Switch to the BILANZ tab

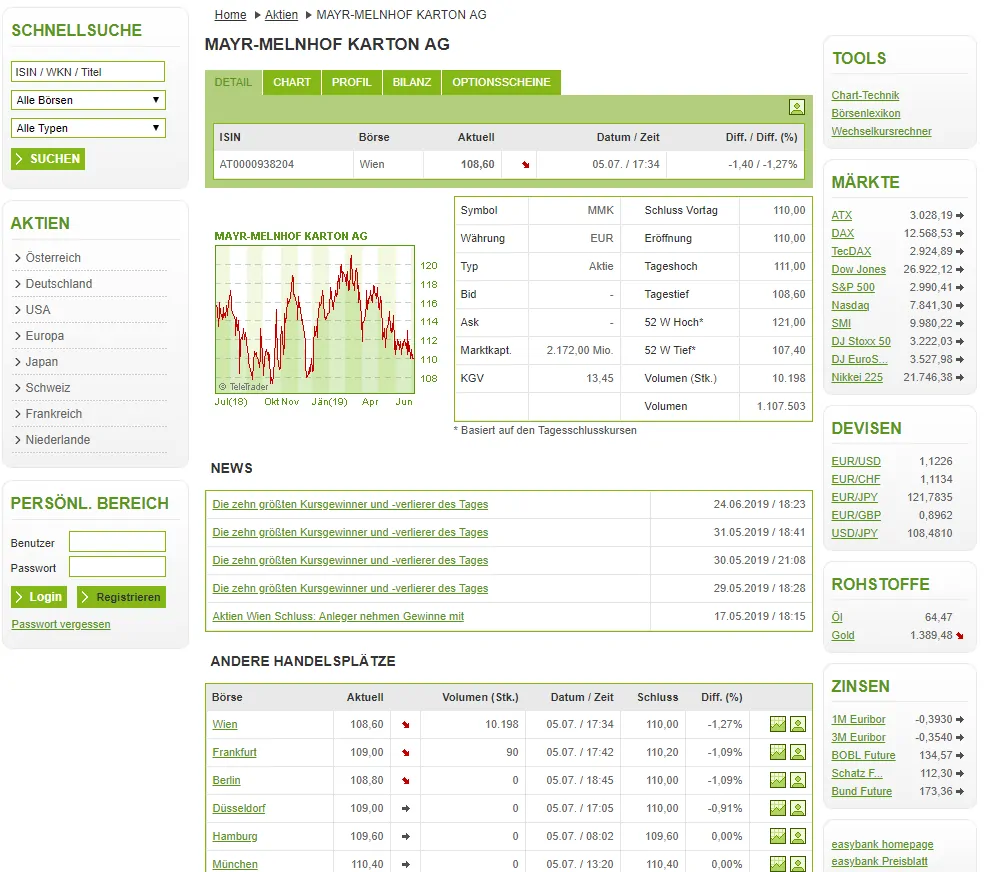[412, 82]
